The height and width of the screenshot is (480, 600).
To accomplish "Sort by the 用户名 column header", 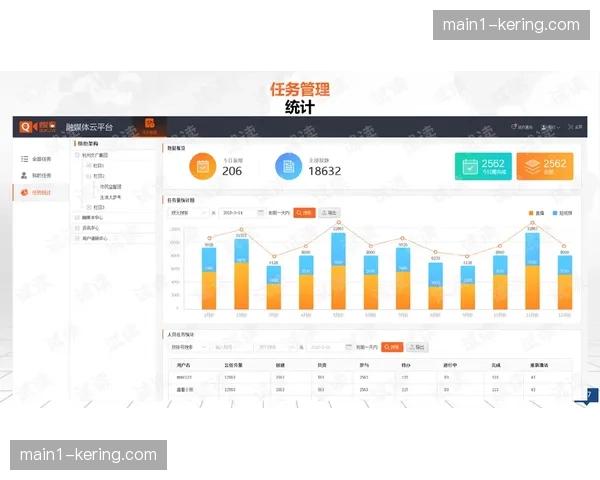I will coord(183,365).
